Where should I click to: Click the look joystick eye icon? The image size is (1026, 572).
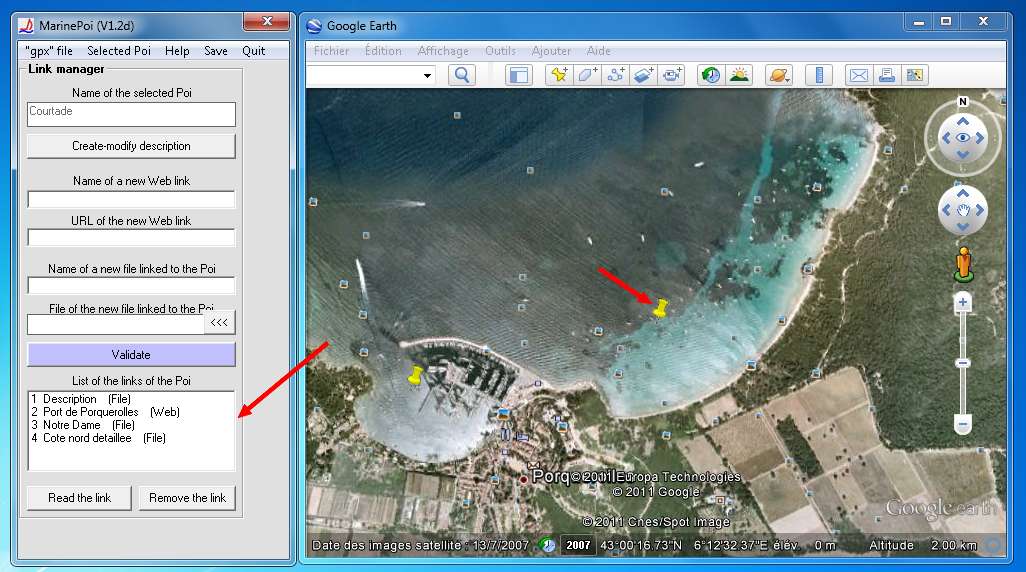click(x=963, y=137)
